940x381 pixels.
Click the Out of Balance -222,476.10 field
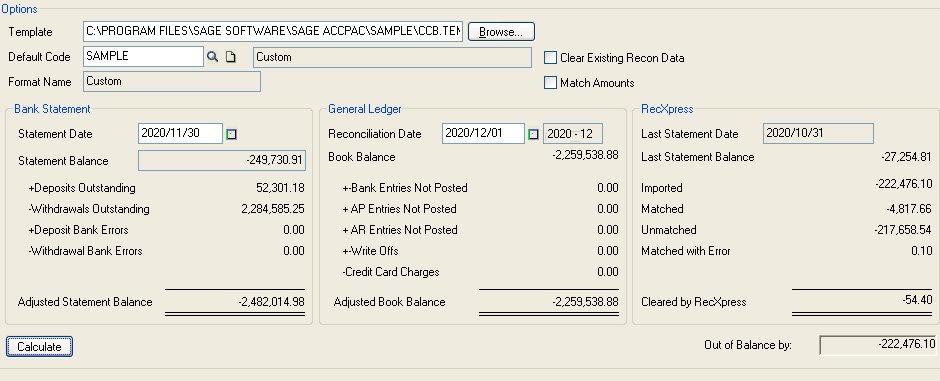(x=877, y=345)
